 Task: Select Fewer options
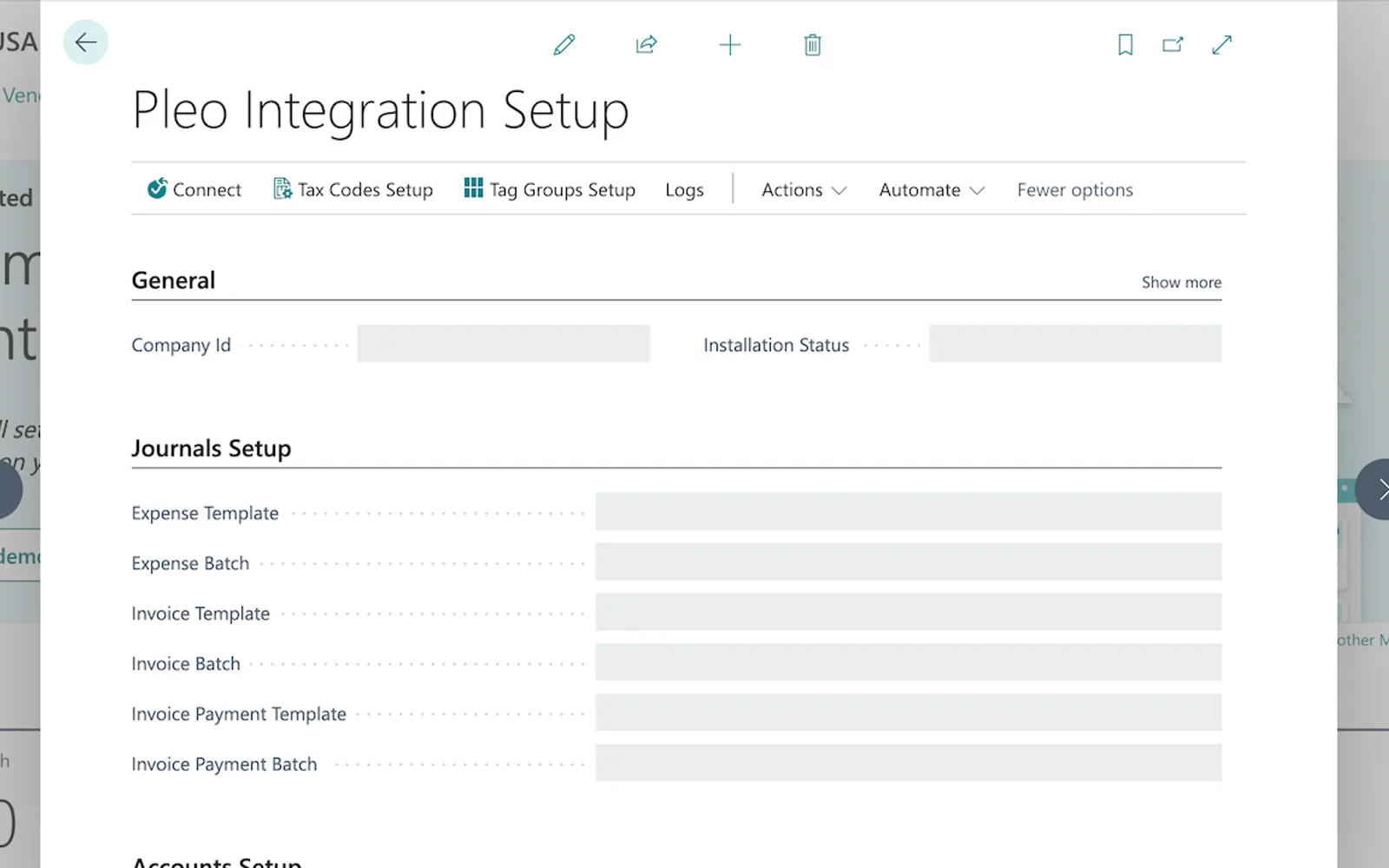click(x=1075, y=189)
